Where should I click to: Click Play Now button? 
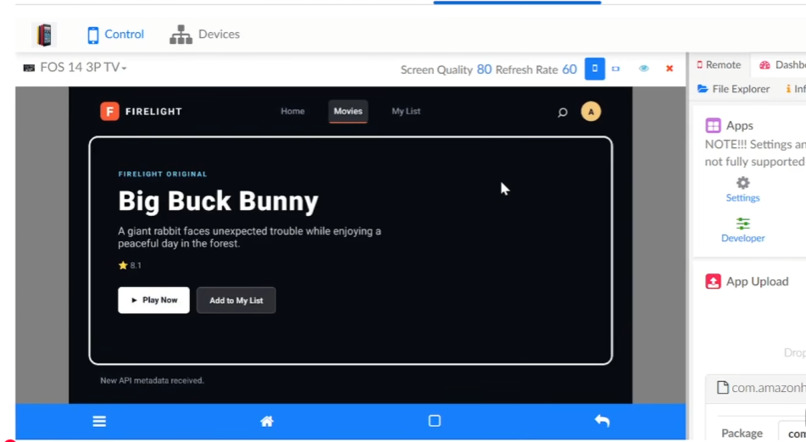(154, 300)
